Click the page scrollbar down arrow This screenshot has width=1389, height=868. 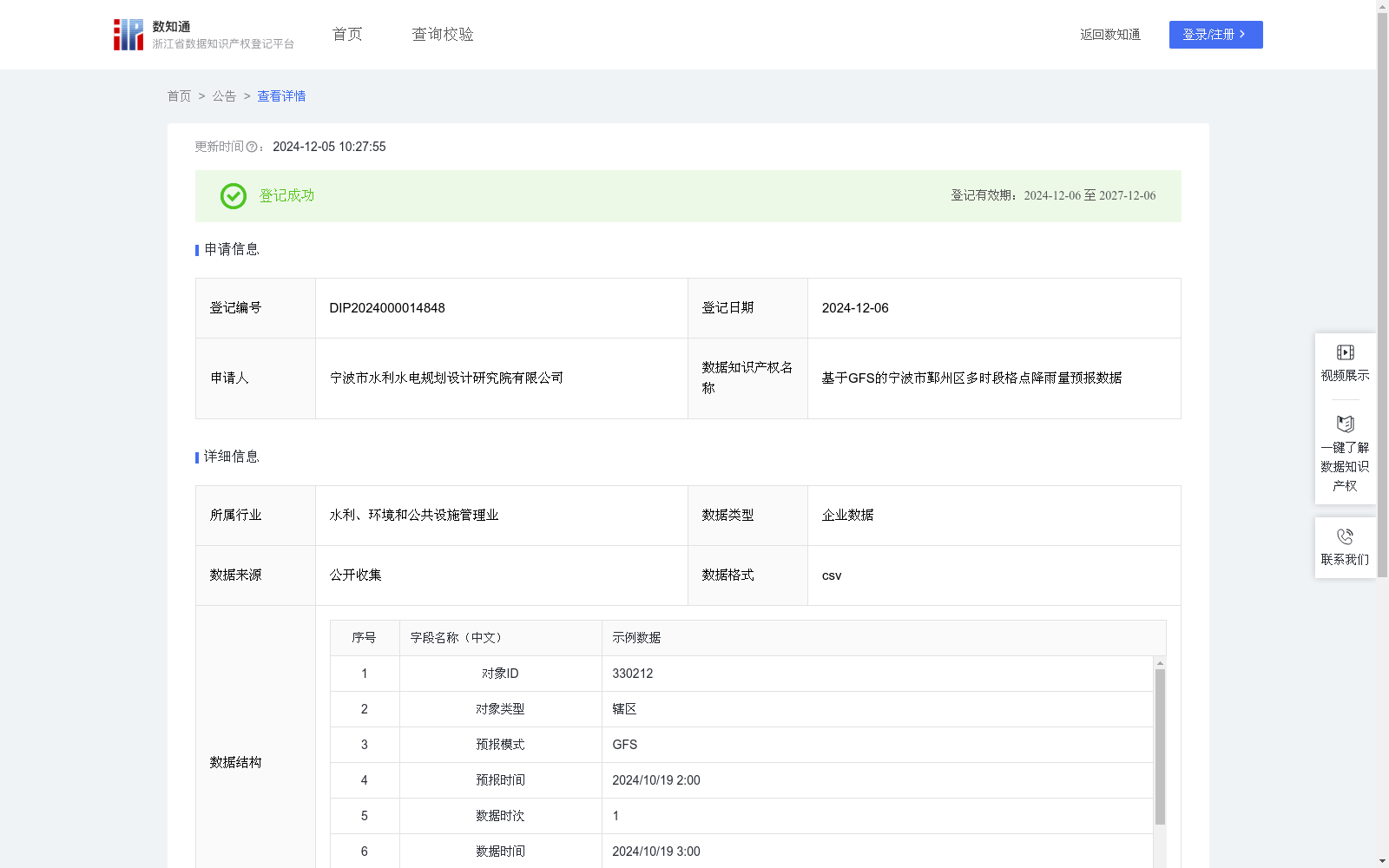coord(1382,861)
